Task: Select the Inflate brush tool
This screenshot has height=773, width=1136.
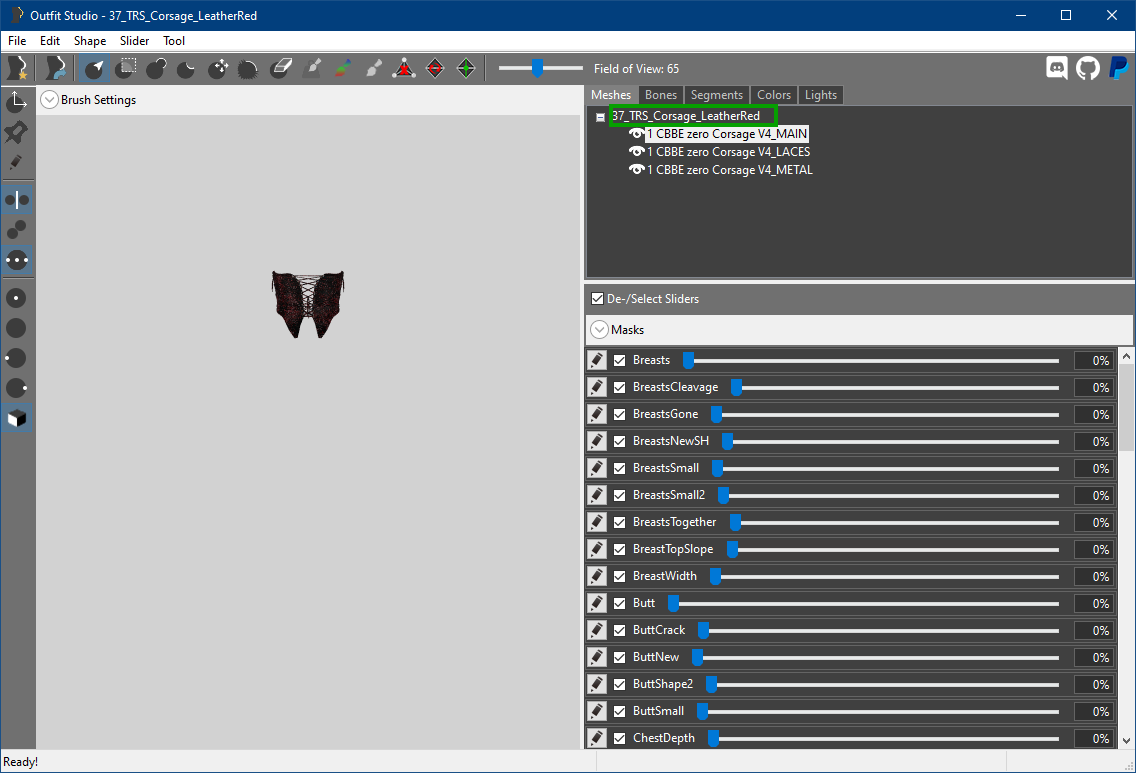Action: tap(156, 68)
